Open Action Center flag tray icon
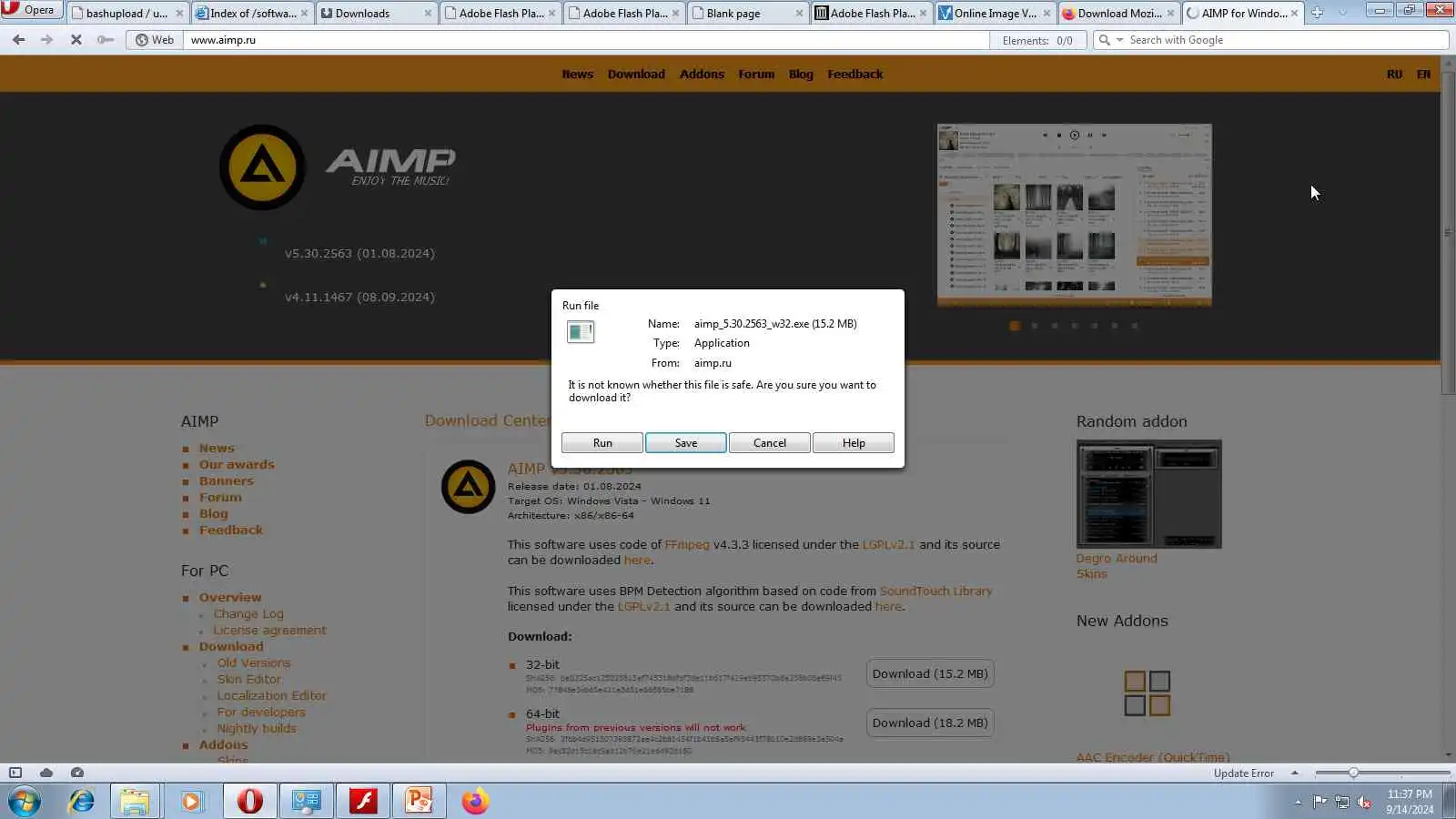The width and height of the screenshot is (1456, 819). (x=1319, y=802)
